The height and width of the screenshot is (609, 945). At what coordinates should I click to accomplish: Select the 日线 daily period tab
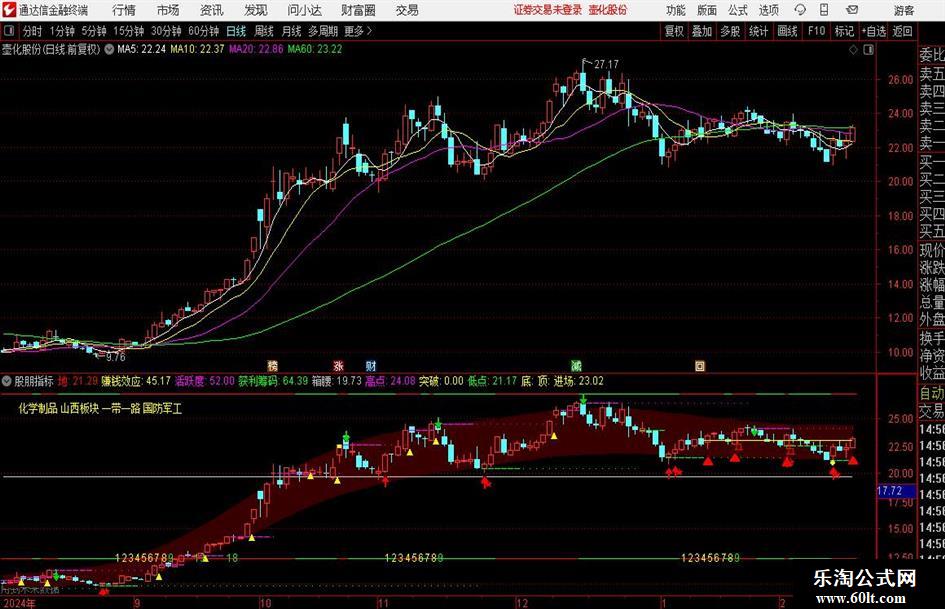click(236, 31)
